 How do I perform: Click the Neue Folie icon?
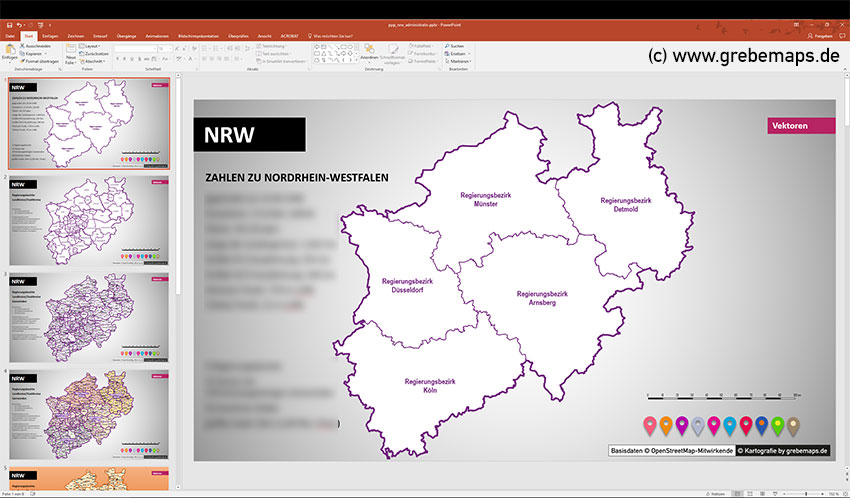71,52
